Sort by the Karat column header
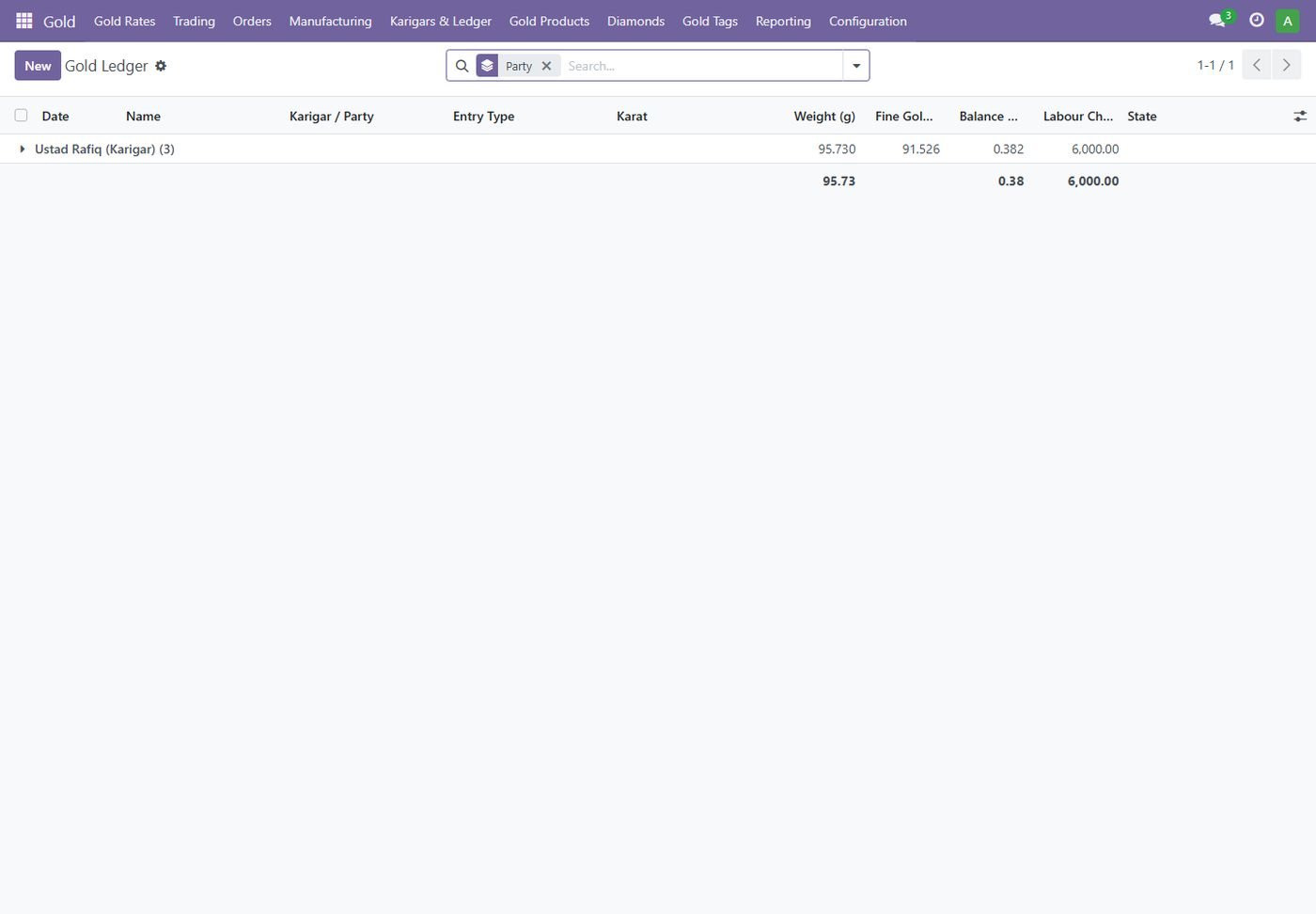The width and height of the screenshot is (1316, 914). [x=632, y=116]
